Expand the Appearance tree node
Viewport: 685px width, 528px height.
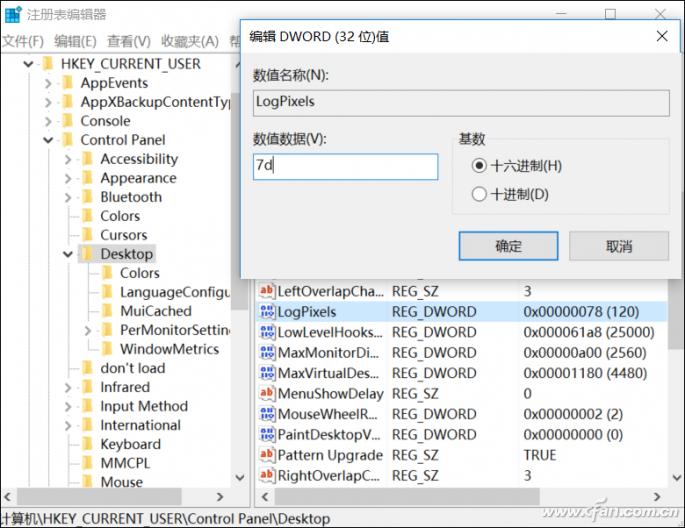68,178
